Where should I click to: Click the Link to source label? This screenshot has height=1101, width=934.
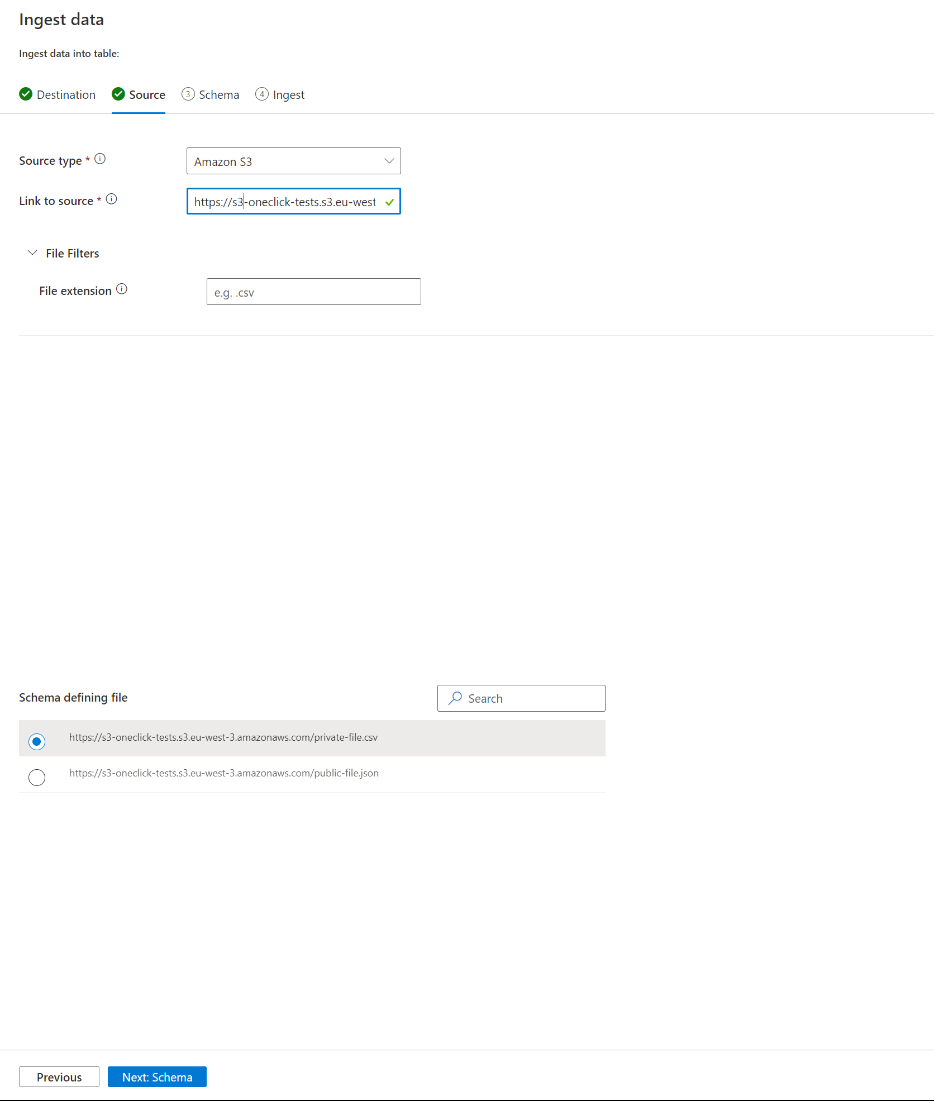pyautogui.click(x=56, y=201)
